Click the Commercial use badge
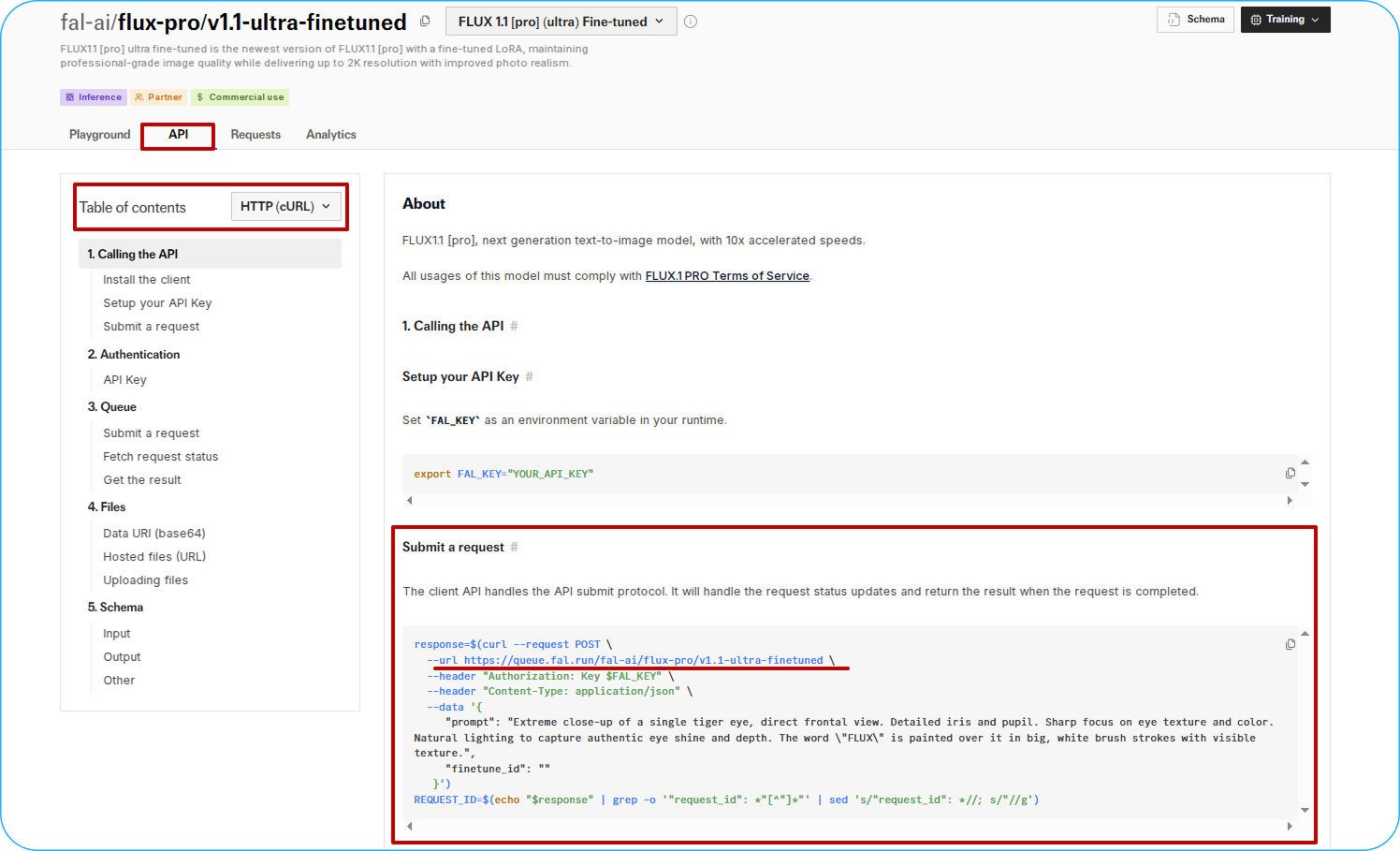The height and width of the screenshot is (851, 1400). [x=241, y=97]
